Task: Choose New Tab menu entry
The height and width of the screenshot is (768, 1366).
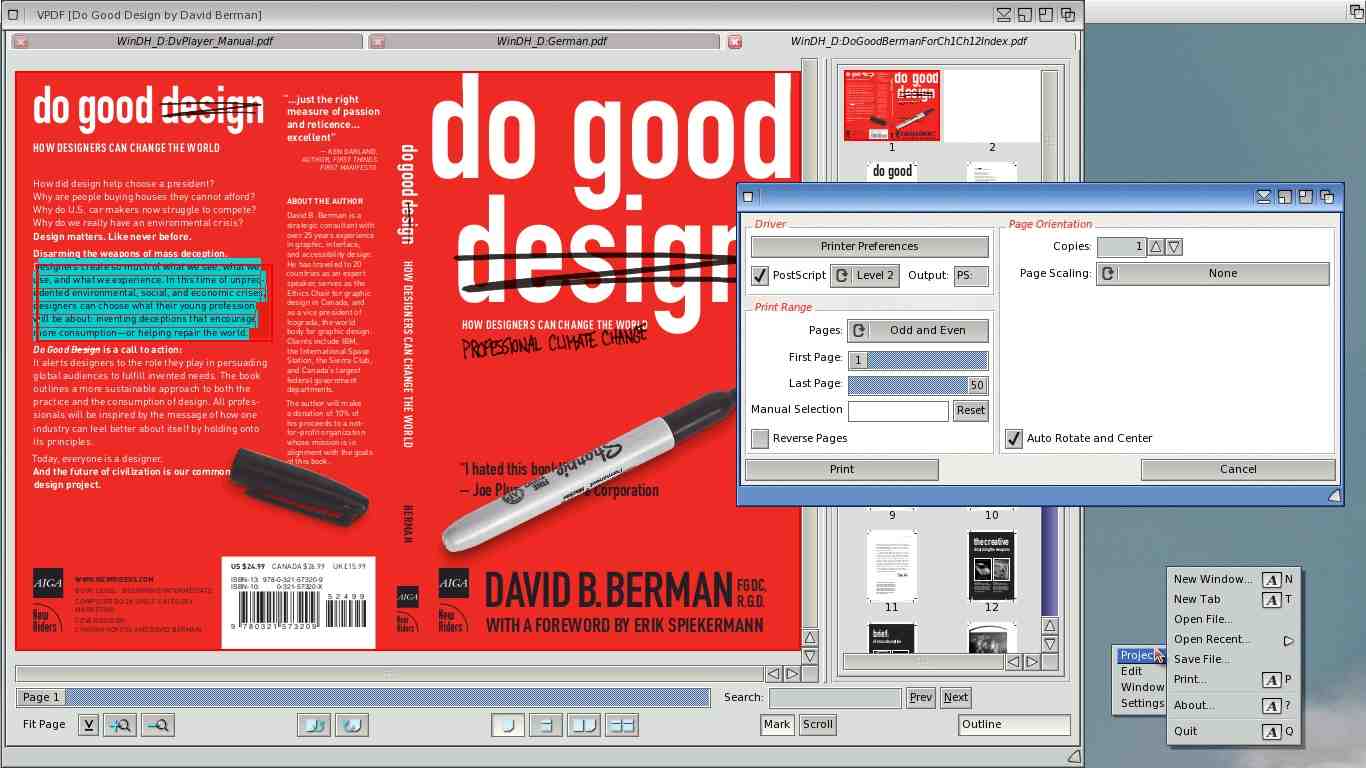Action: [x=1234, y=600]
